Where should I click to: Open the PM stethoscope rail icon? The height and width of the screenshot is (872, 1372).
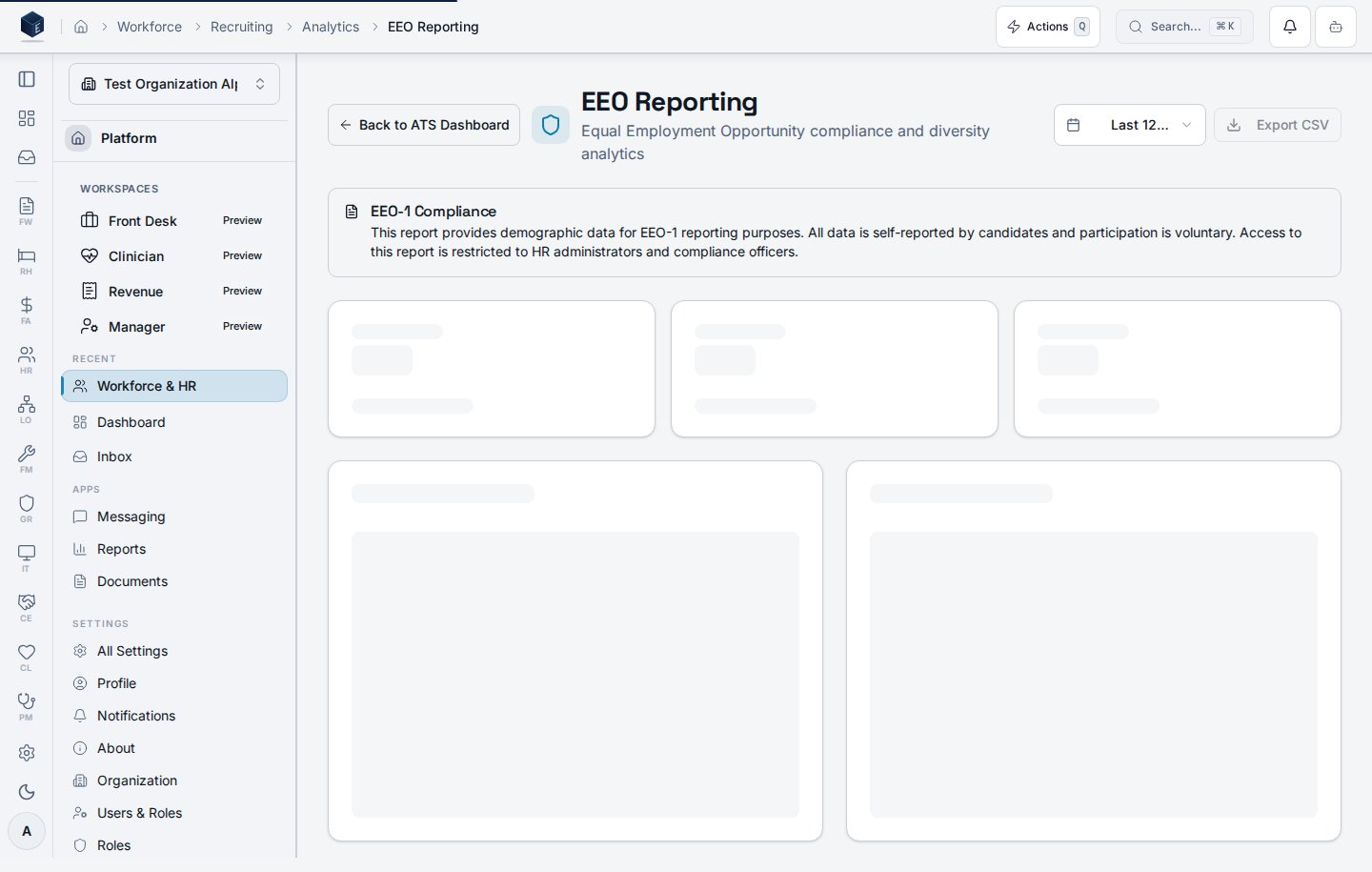point(27,706)
